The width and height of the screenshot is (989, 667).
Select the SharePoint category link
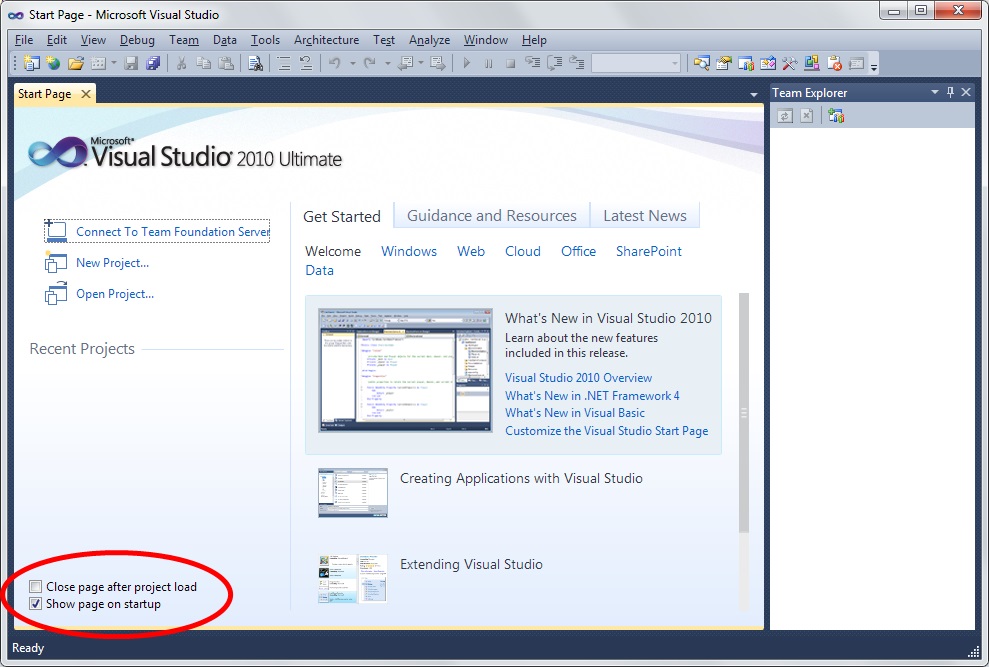648,251
